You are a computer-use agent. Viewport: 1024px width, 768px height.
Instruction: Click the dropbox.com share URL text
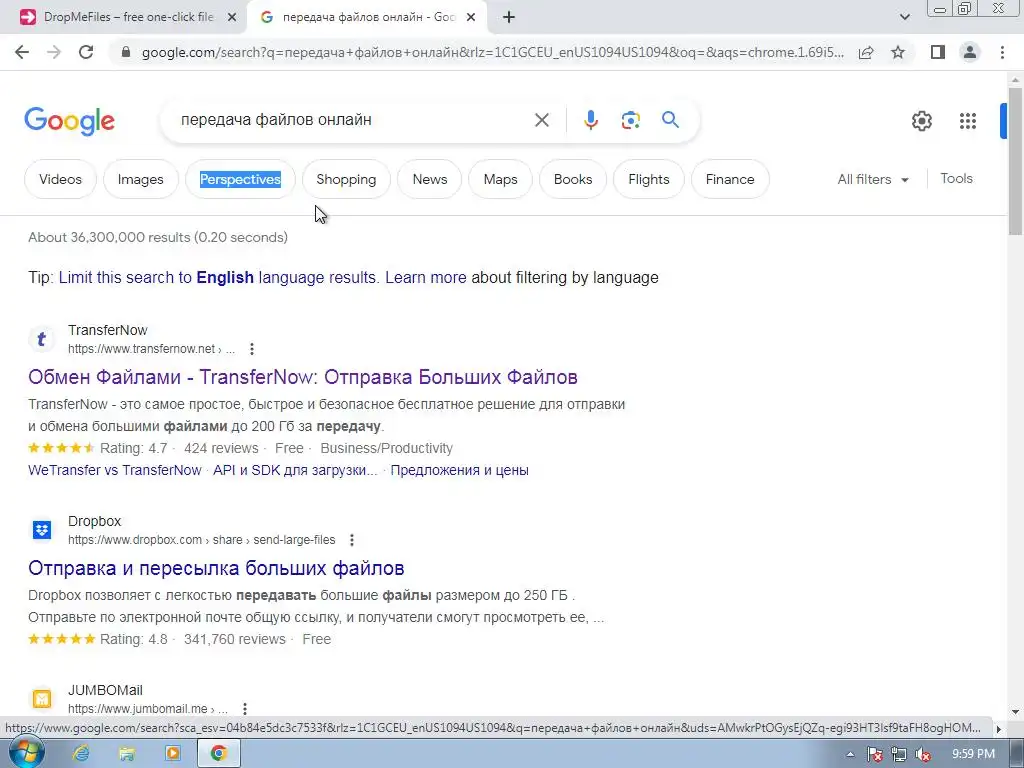click(x=201, y=540)
